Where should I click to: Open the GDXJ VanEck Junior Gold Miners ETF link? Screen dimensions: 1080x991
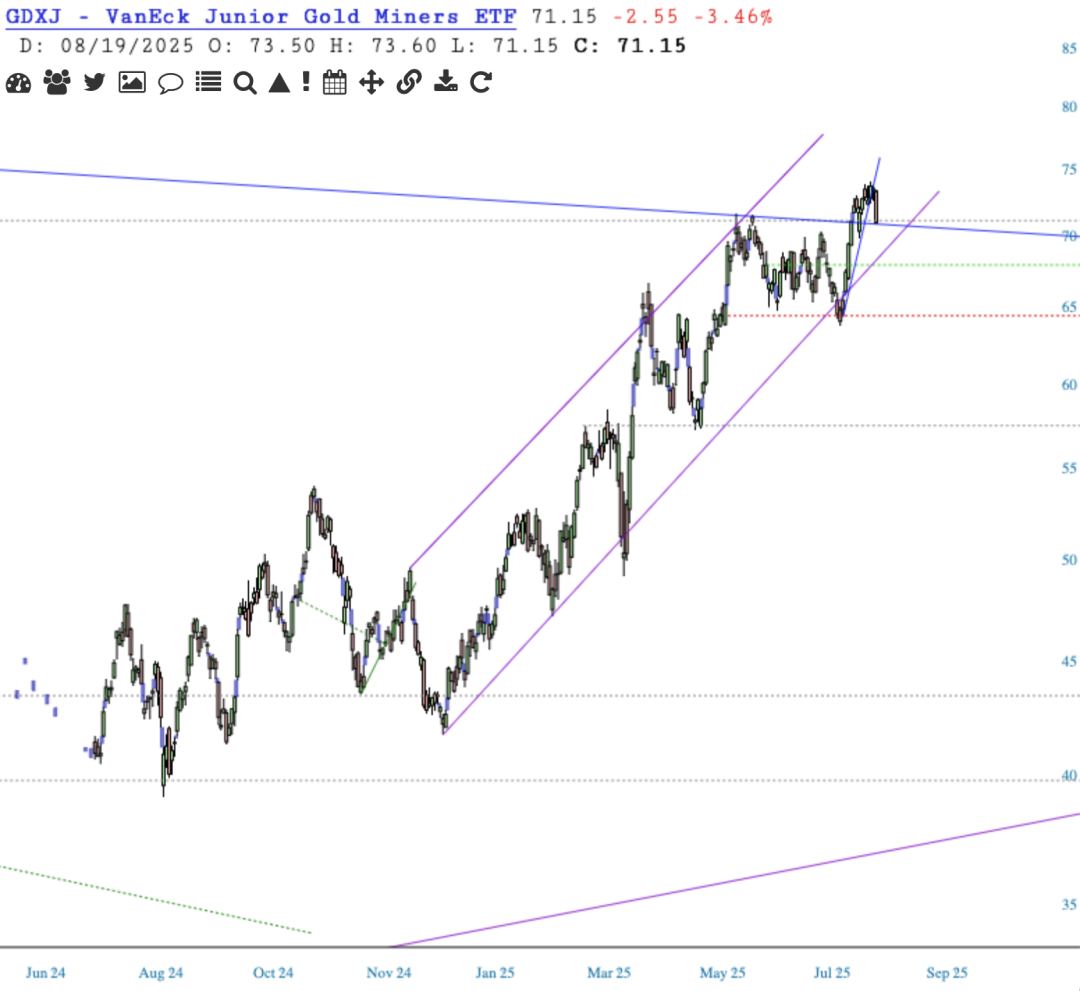[x=260, y=17]
